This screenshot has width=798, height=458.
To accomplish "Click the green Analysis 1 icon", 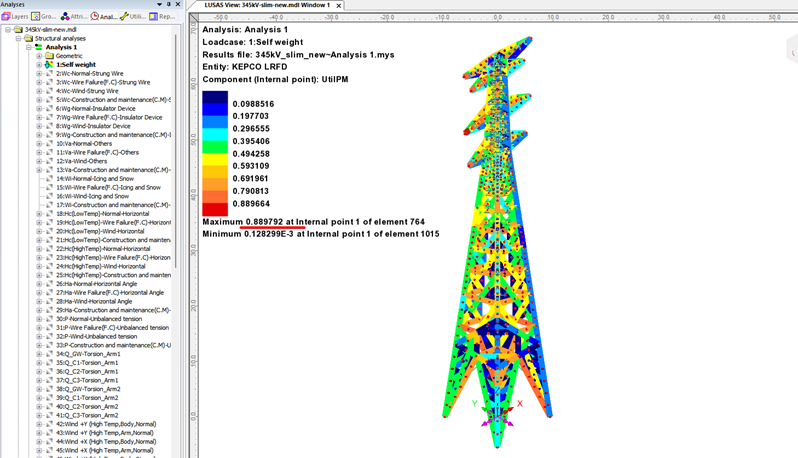I will 38,47.
